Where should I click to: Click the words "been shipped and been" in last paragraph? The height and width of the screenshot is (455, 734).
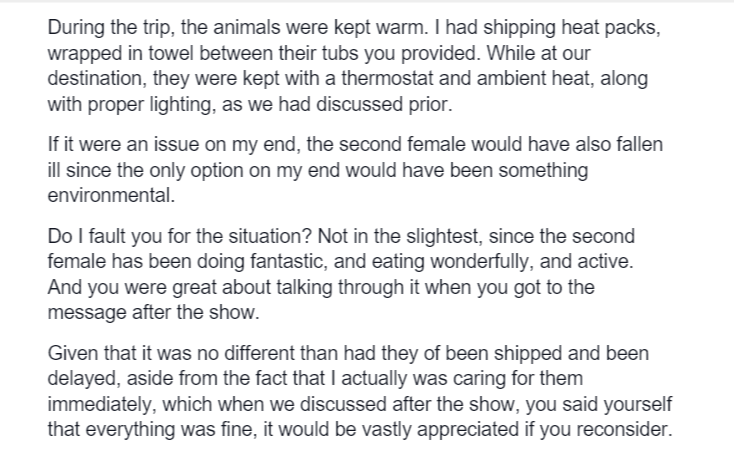click(x=547, y=353)
